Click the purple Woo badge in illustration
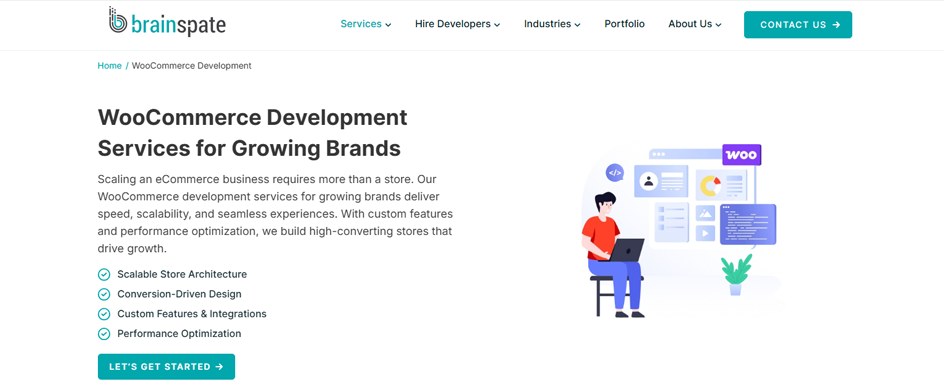Screen dimensions: 944x383 [742, 155]
